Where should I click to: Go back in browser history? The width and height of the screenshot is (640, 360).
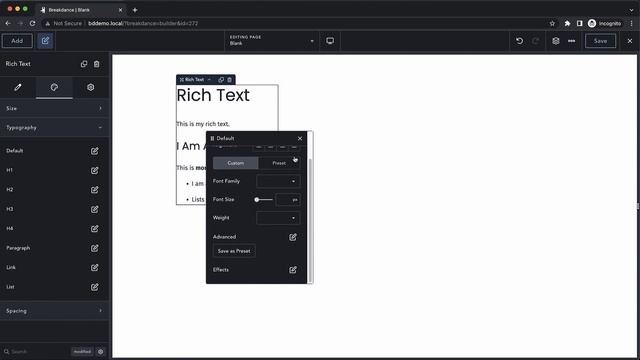[8, 24]
